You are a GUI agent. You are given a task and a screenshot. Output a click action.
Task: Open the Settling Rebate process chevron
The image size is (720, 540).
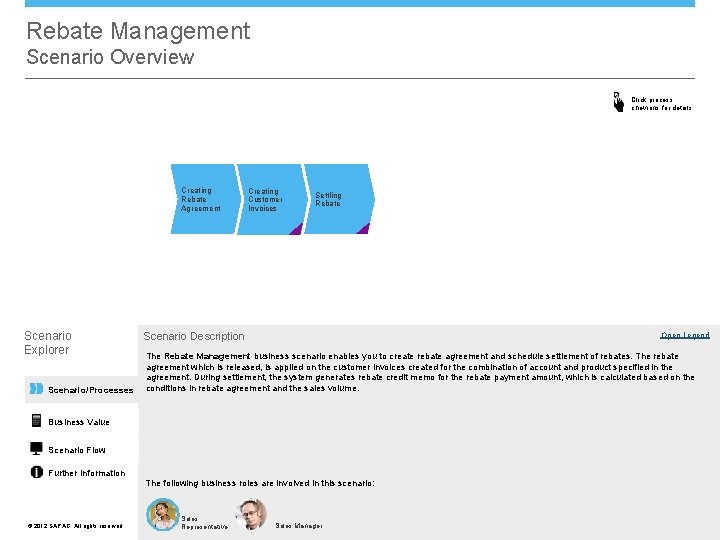click(339, 199)
